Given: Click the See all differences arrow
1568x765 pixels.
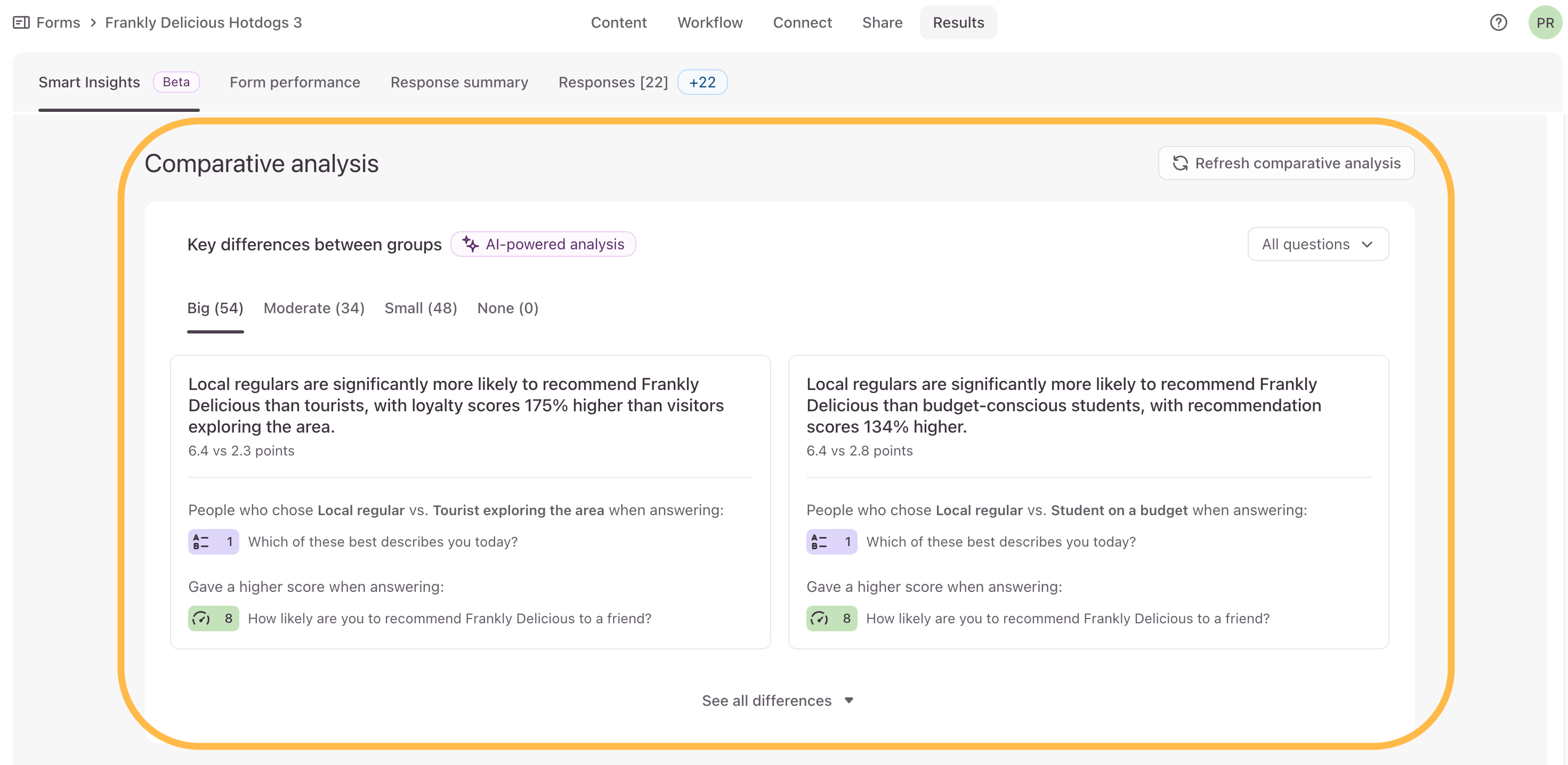Looking at the screenshot, I should click(x=848, y=701).
